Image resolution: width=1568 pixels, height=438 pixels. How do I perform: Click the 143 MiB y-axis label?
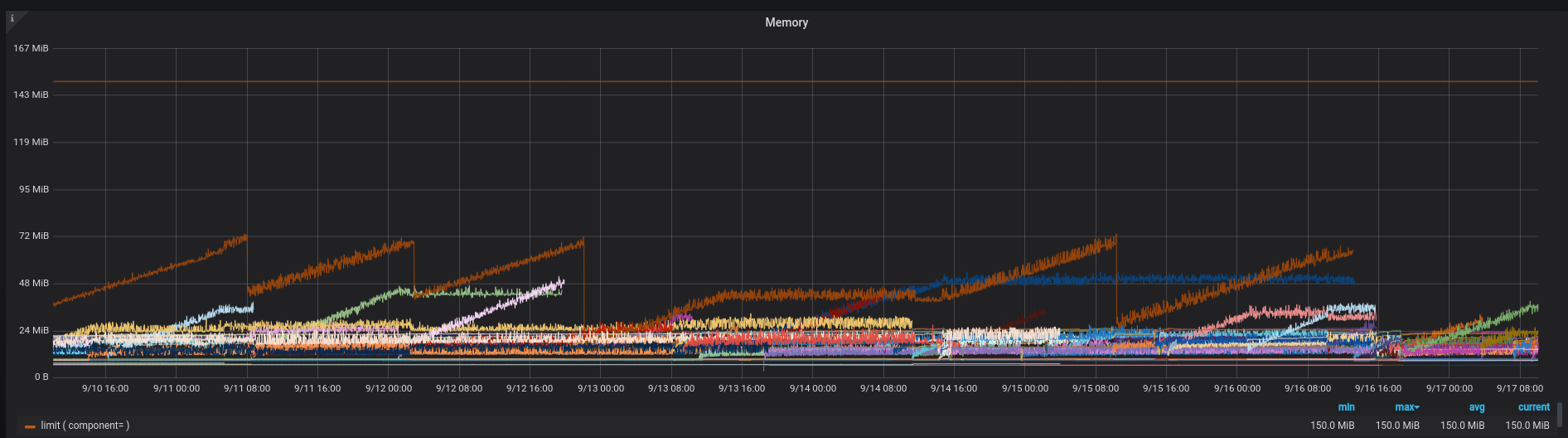[31, 95]
